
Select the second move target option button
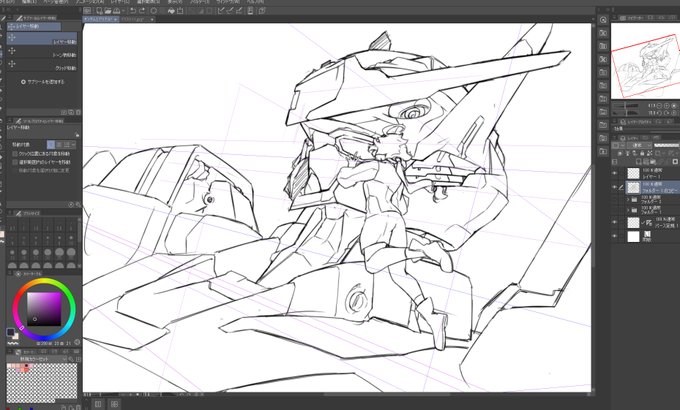click(59, 144)
